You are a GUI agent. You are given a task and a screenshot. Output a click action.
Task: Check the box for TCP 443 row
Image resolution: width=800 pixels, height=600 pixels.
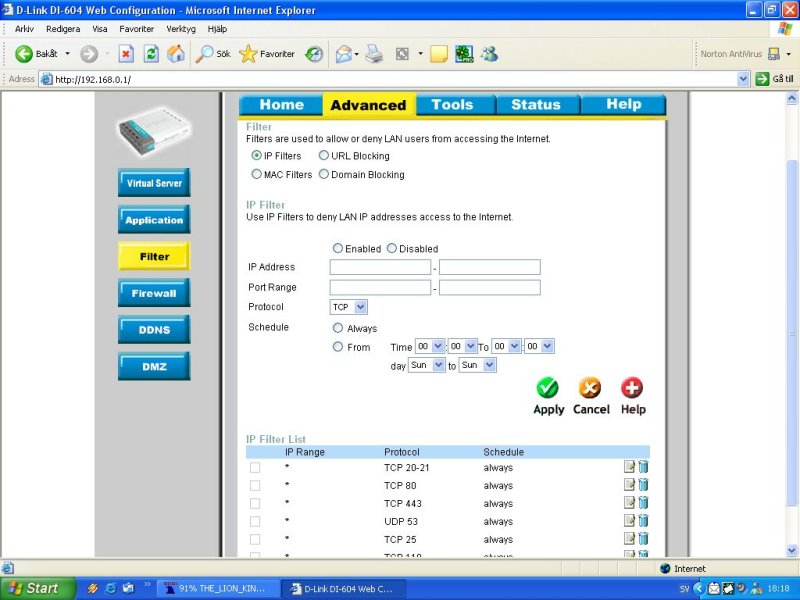(x=255, y=504)
